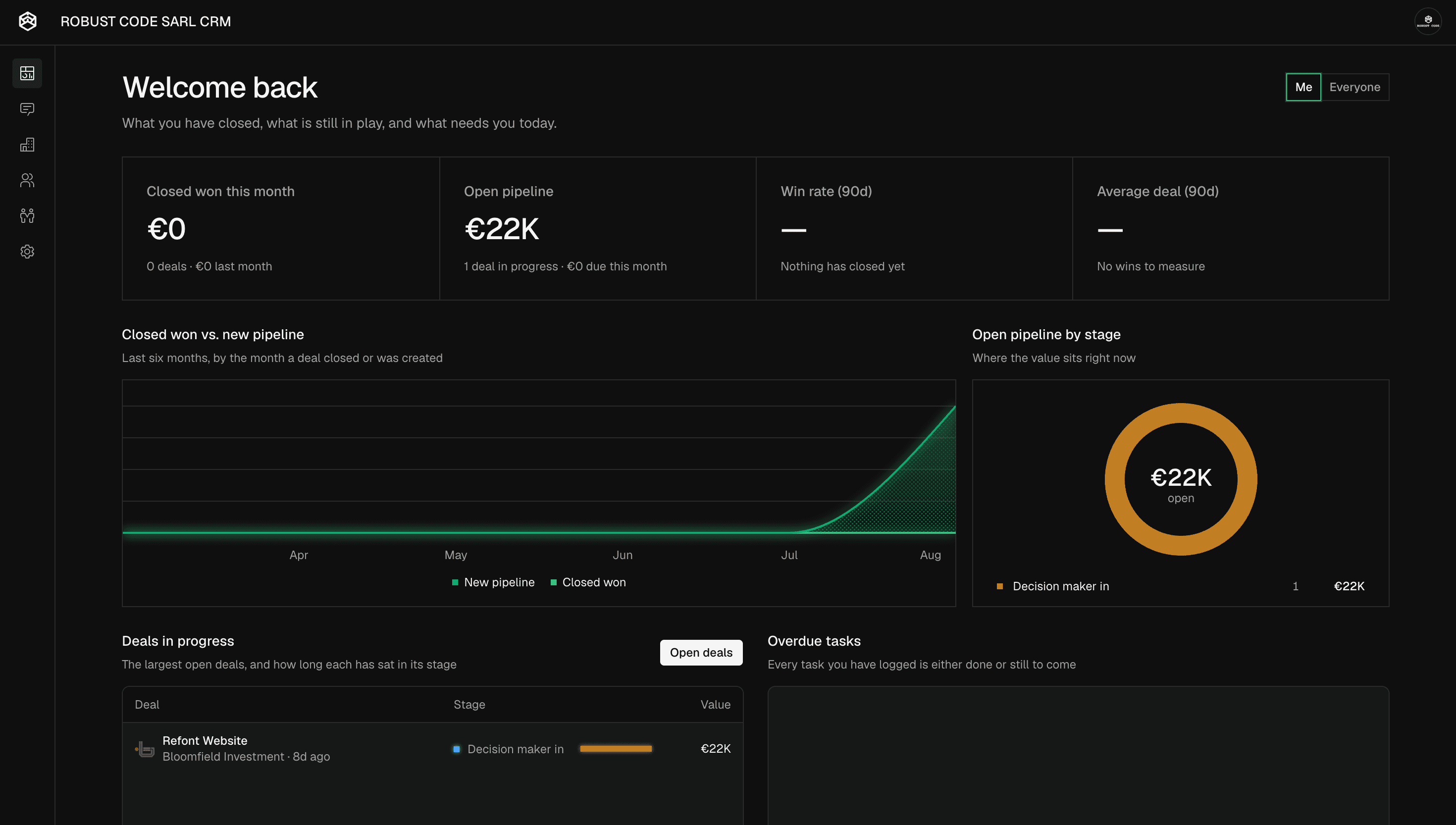Click the Win rate (90d) card
This screenshot has width=1456, height=825.
[914, 228]
